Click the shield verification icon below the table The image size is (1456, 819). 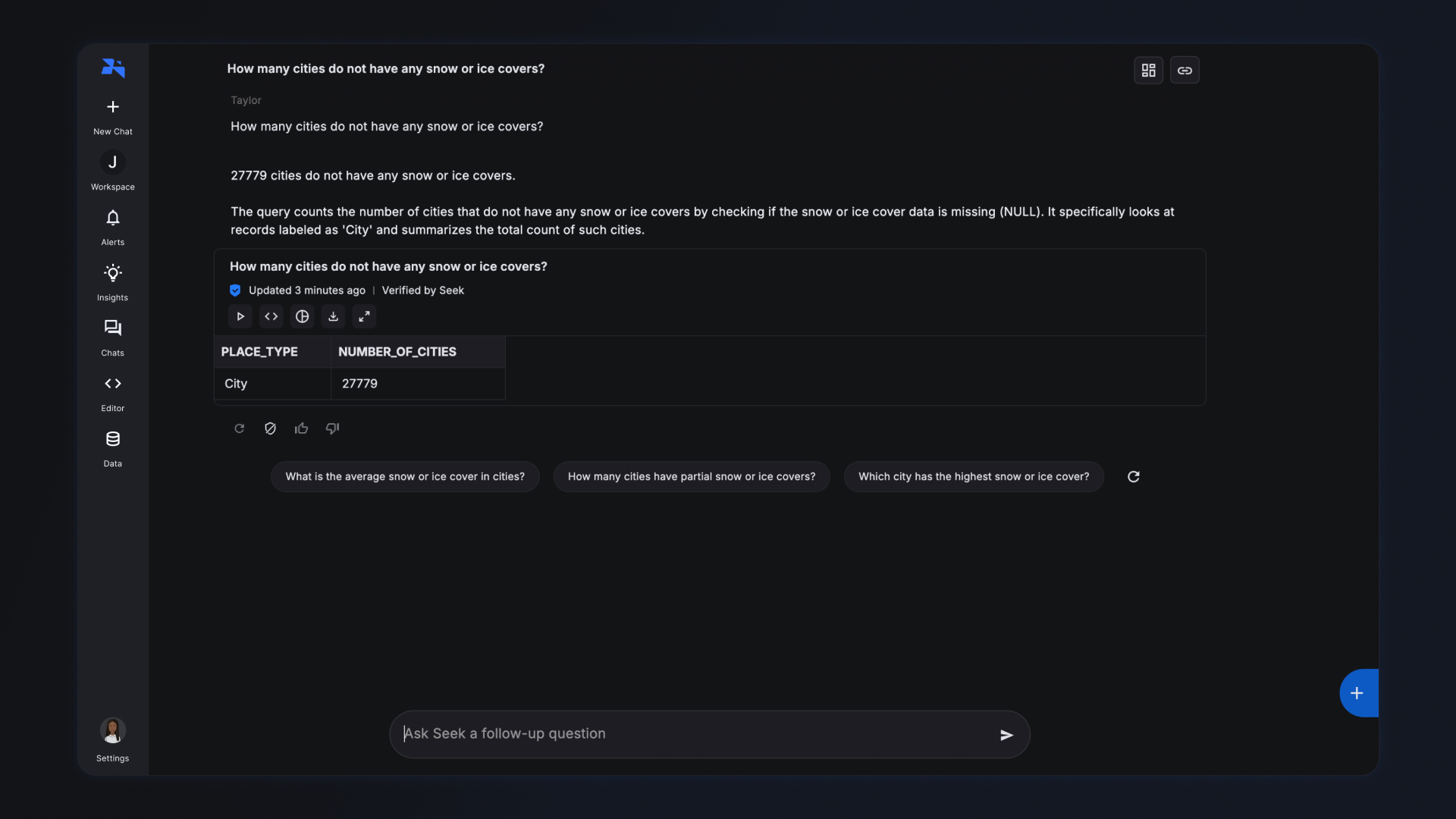(270, 429)
